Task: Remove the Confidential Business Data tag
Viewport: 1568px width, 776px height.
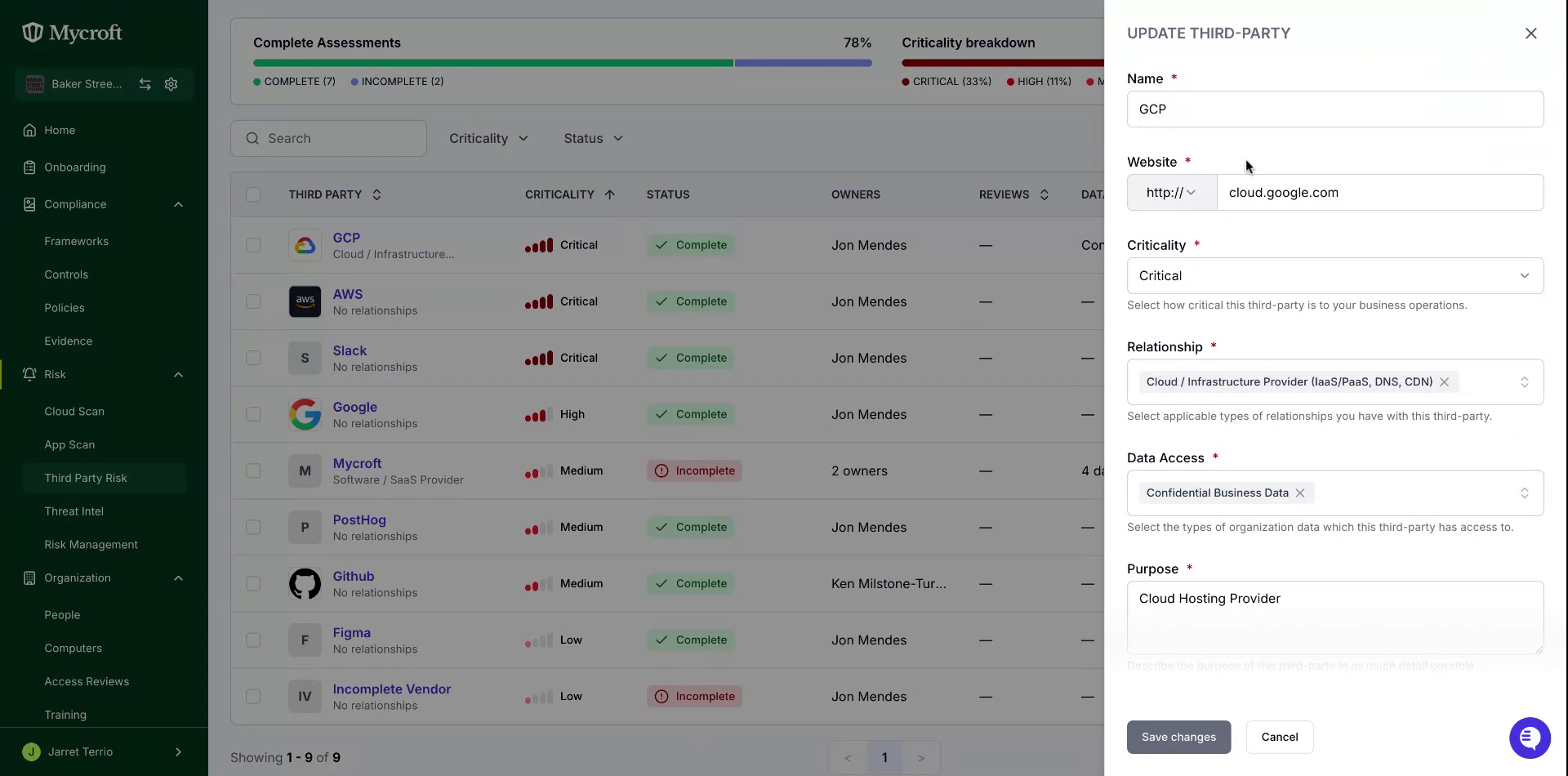Action: click(1300, 493)
